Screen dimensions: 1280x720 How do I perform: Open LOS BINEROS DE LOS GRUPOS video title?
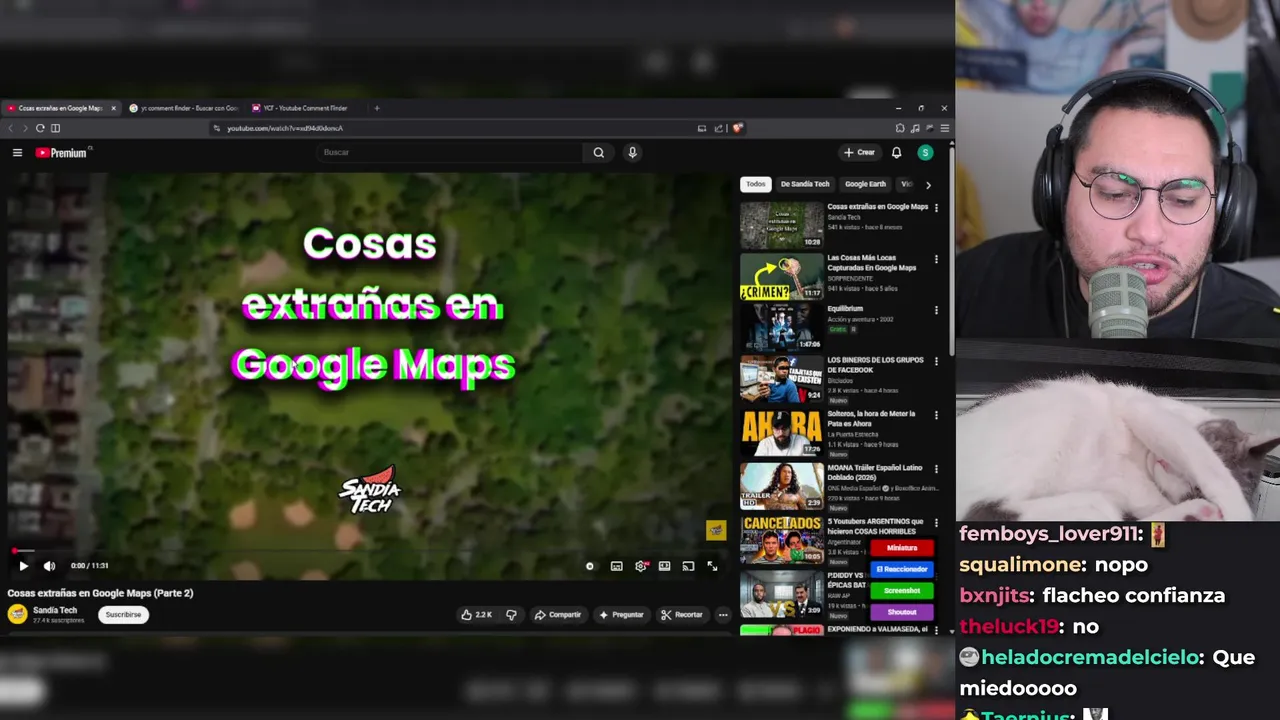(x=876, y=365)
